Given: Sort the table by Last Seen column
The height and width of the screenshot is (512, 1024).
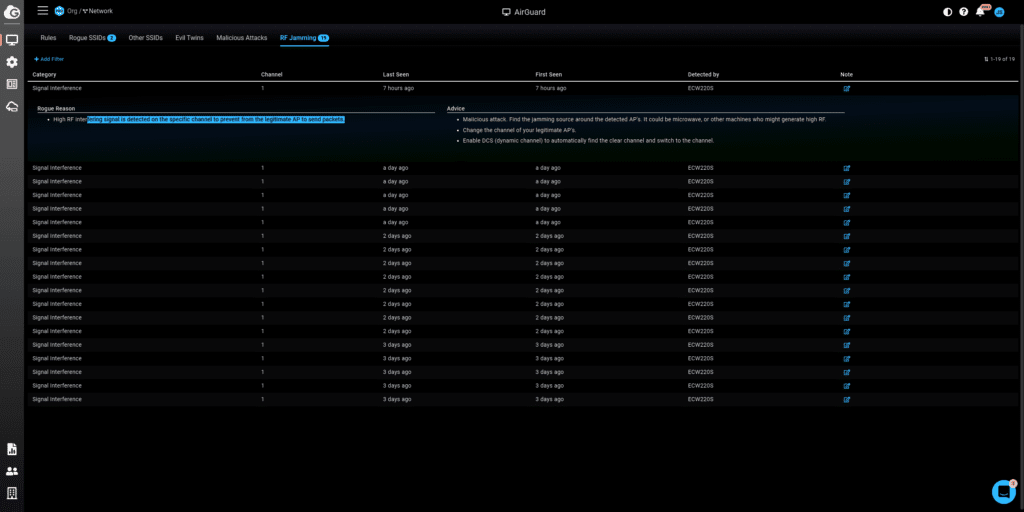Looking at the screenshot, I should pyautogui.click(x=396, y=74).
